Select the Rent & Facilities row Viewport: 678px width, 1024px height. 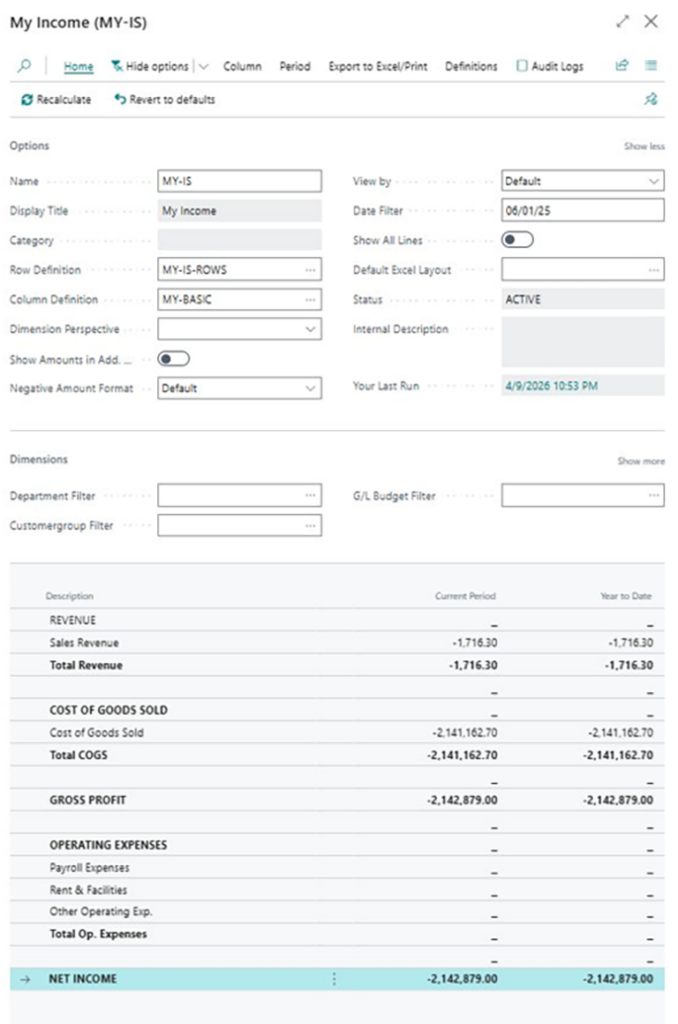(x=337, y=889)
